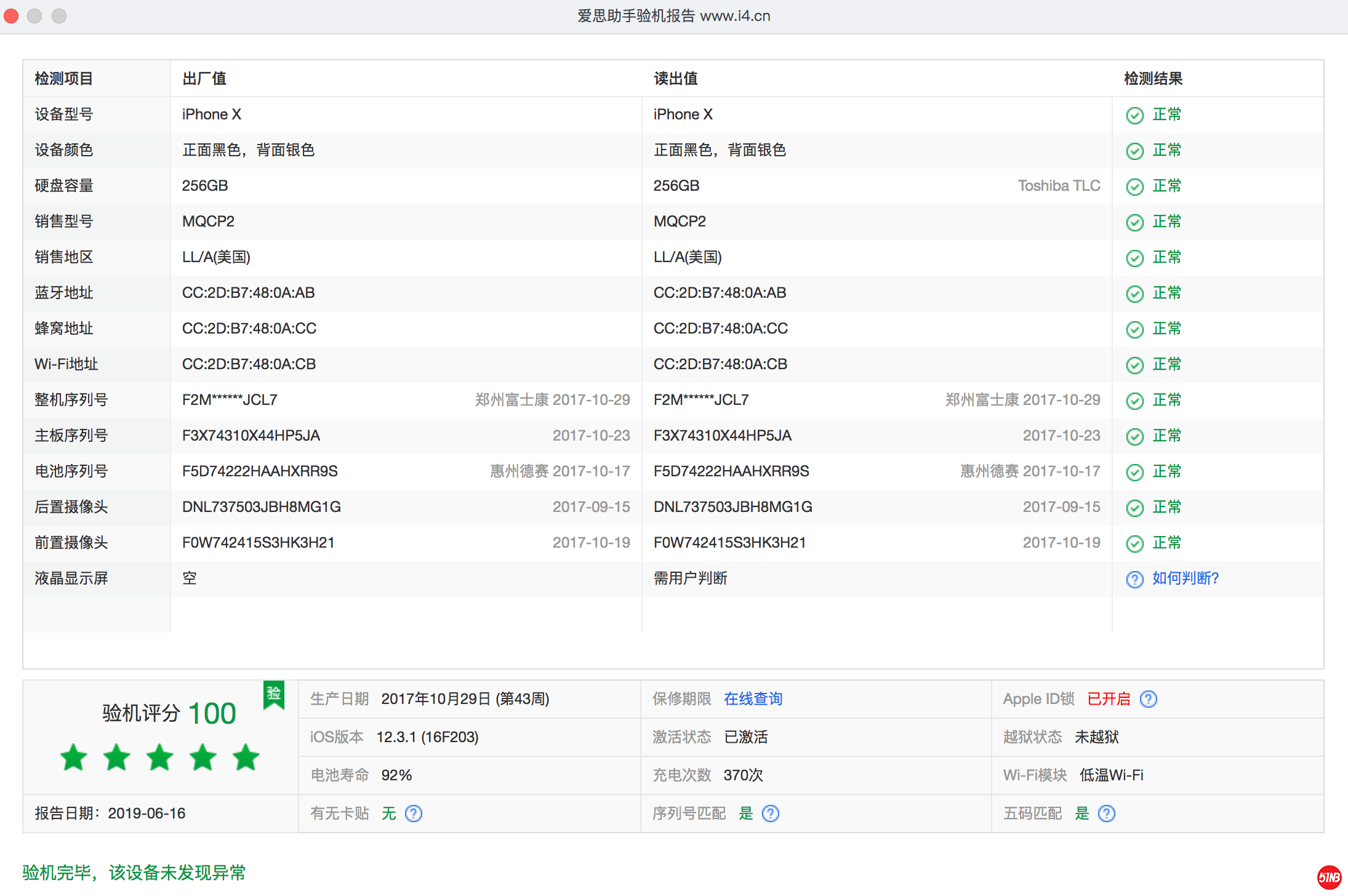1348x896 pixels.
Task: Open the 如何判断? display screen help link
Action: (x=1185, y=579)
